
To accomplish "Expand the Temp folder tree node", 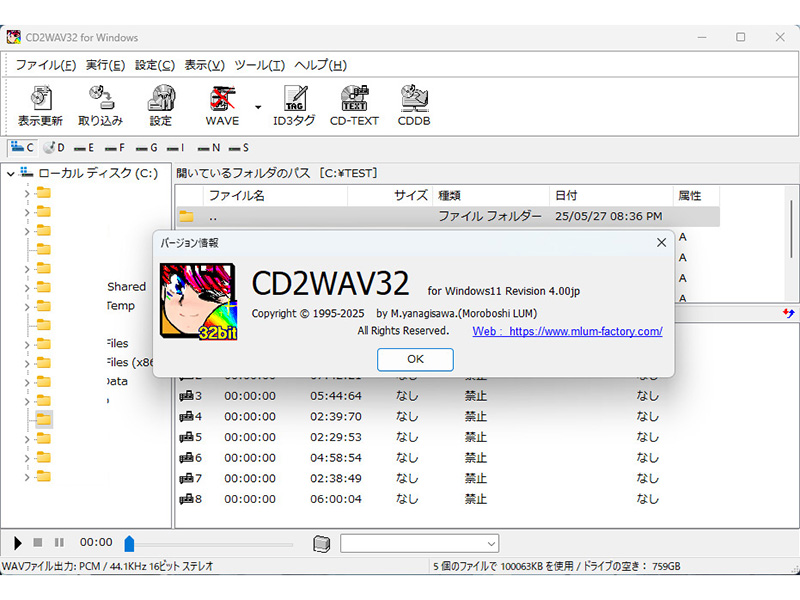I will point(27,307).
